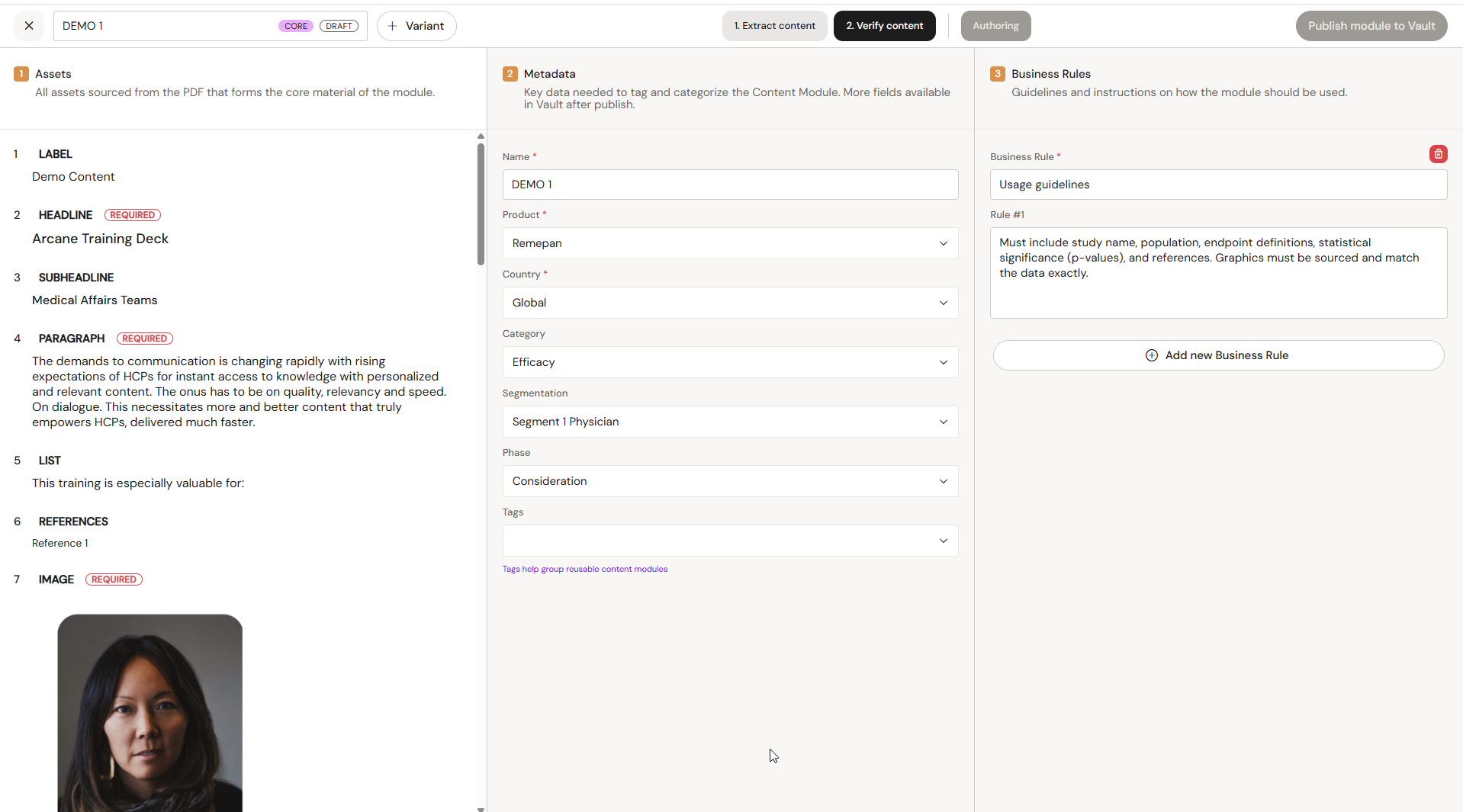Click Add new Business Rule
The height and width of the screenshot is (812, 1463).
(x=1218, y=355)
